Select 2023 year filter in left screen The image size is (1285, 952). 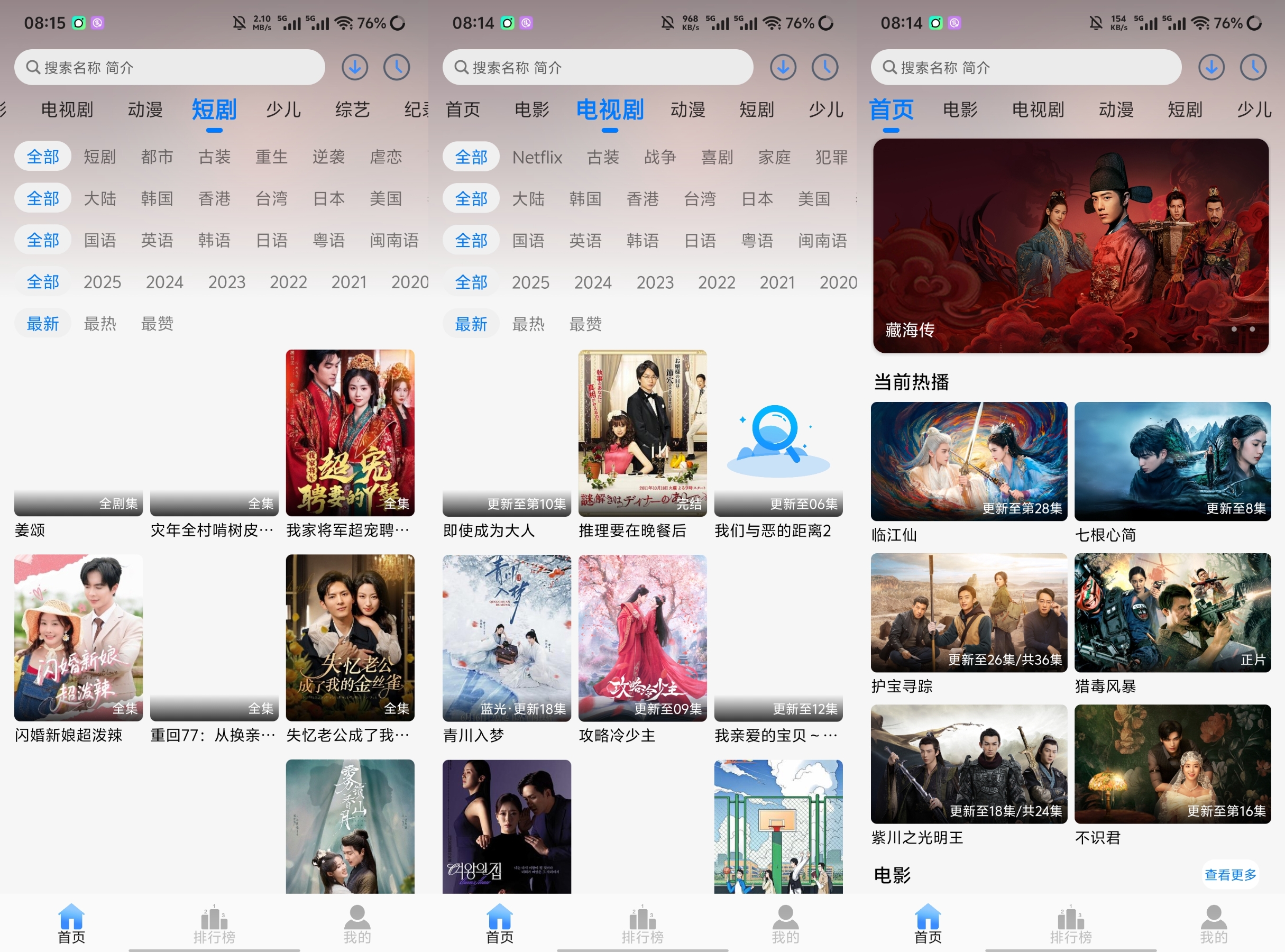226,282
